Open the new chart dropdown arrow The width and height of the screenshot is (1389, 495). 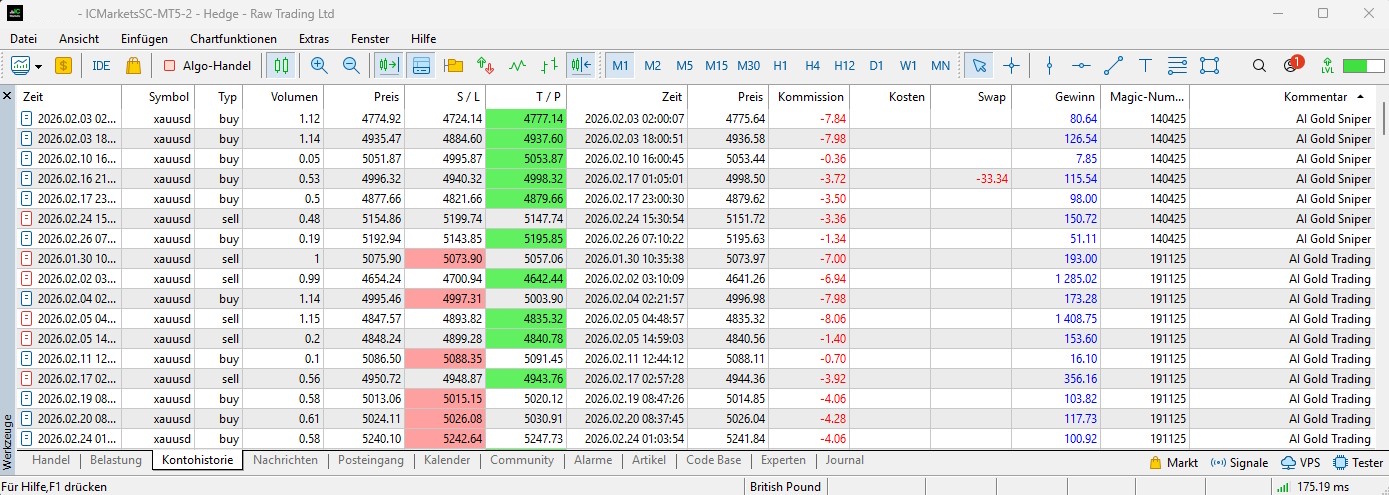tap(38, 66)
